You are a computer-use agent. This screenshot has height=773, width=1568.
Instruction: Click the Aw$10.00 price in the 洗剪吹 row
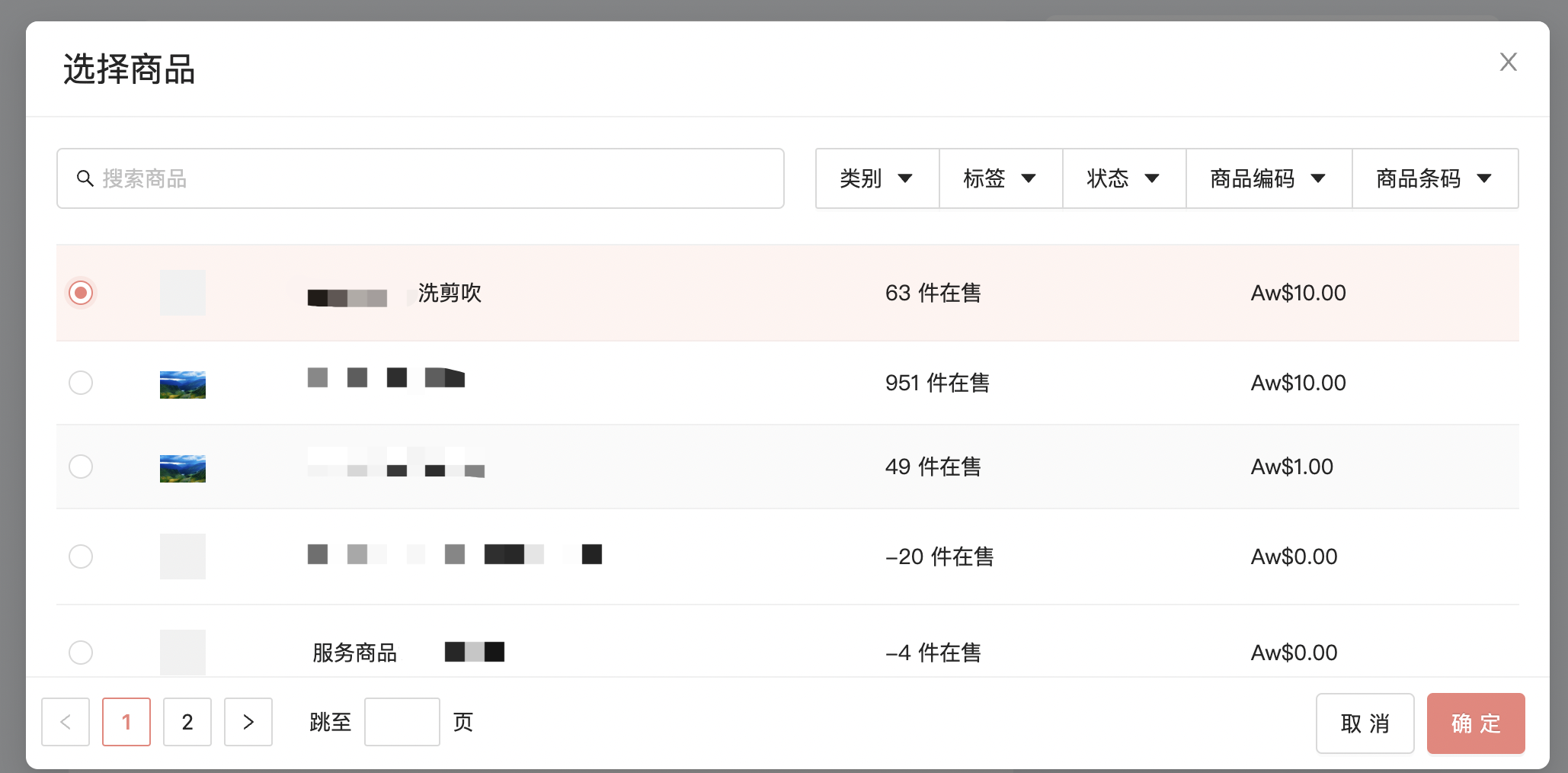coord(1298,293)
